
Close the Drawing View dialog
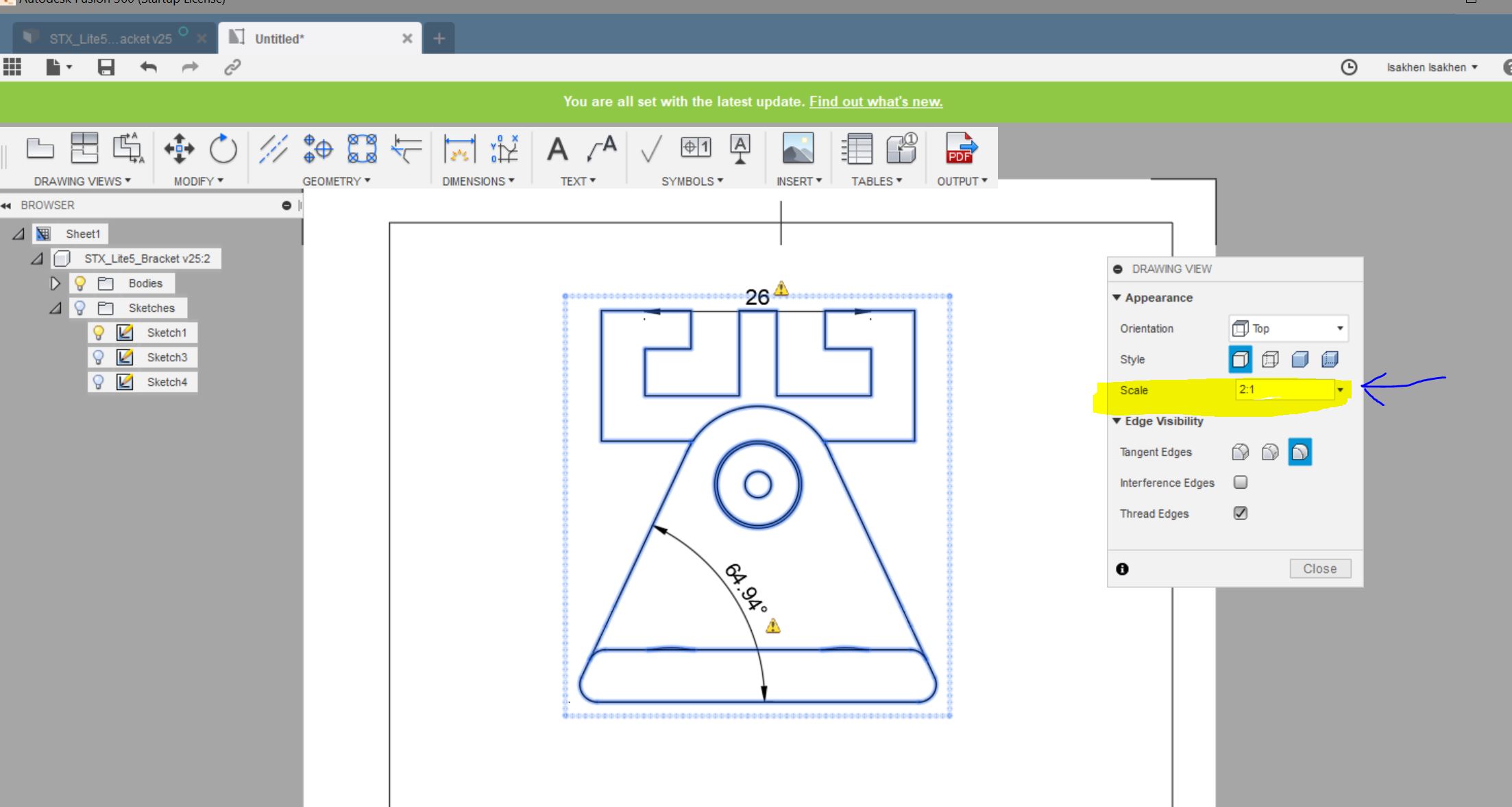click(x=1319, y=568)
